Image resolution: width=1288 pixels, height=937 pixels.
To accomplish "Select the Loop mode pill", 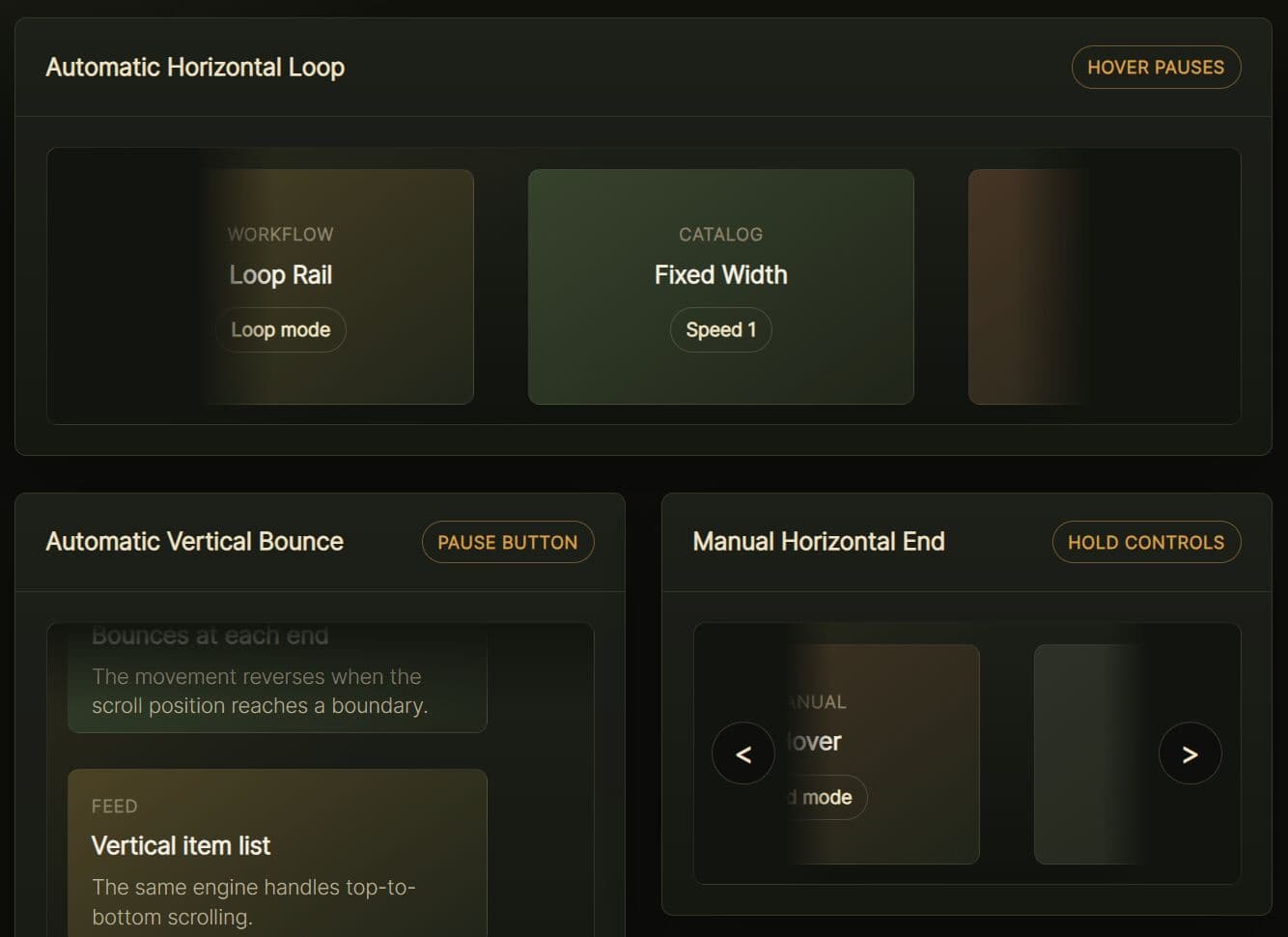I will (x=281, y=330).
